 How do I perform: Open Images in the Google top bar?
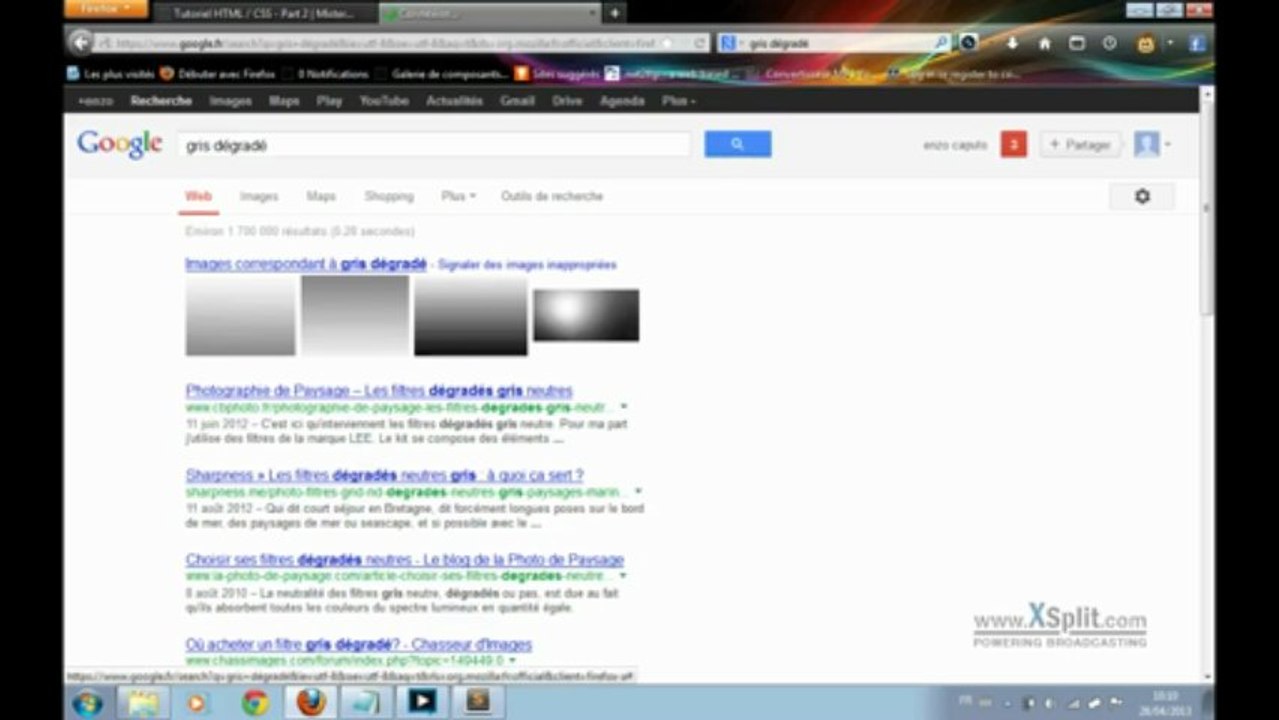pos(230,101)
